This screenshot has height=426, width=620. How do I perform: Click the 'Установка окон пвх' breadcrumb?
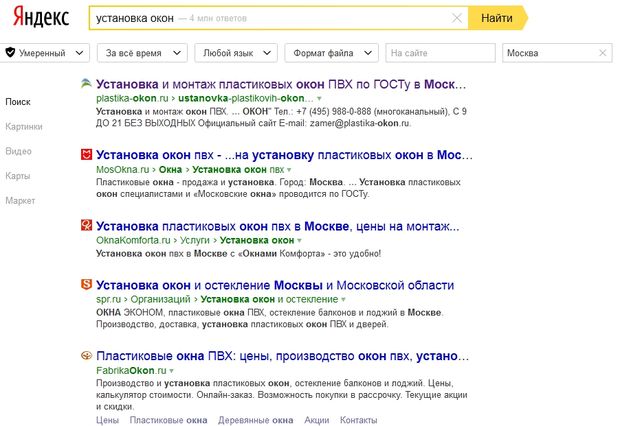(x=238, y=169)
